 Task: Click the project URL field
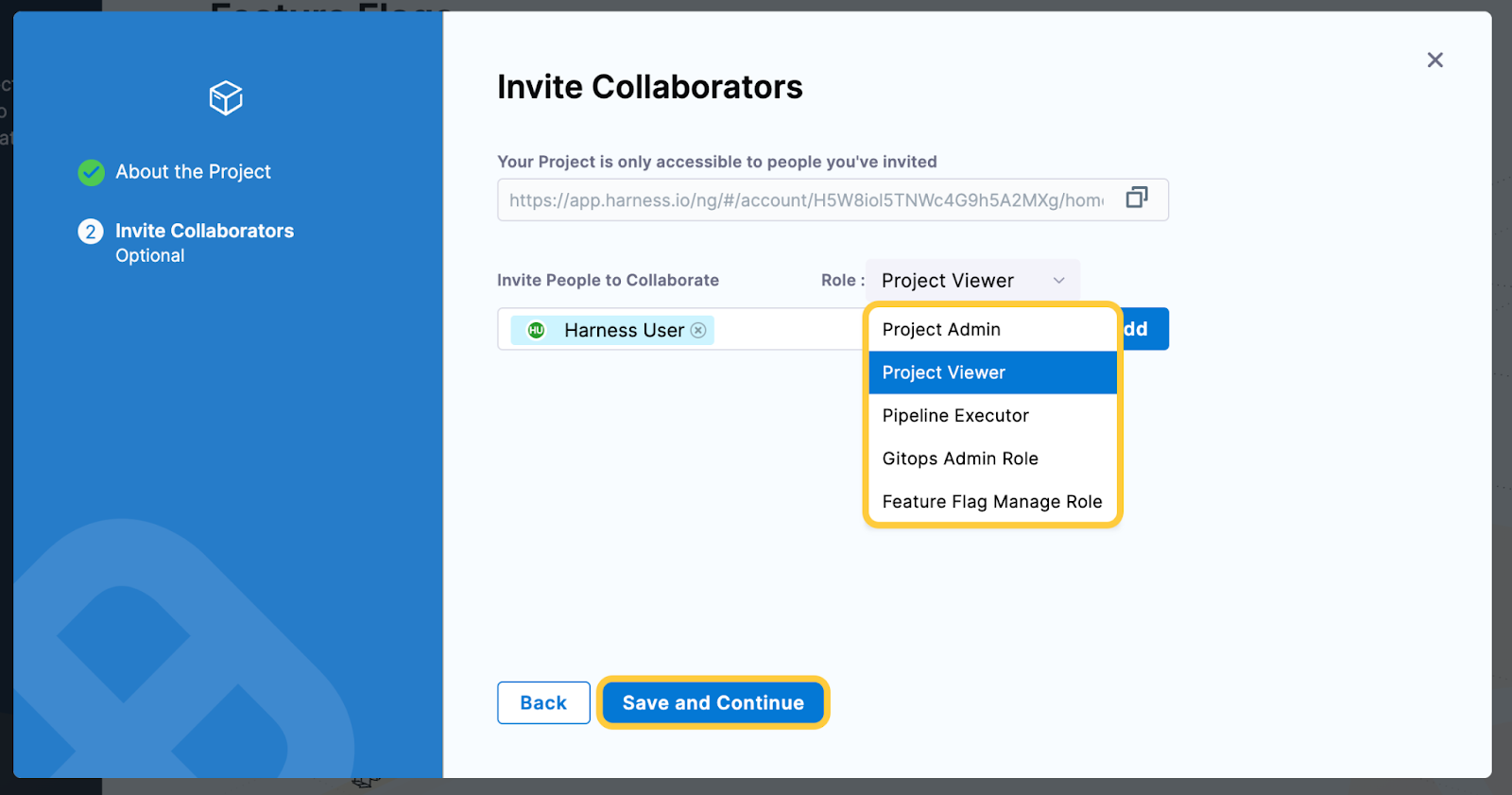coord(803,199)
